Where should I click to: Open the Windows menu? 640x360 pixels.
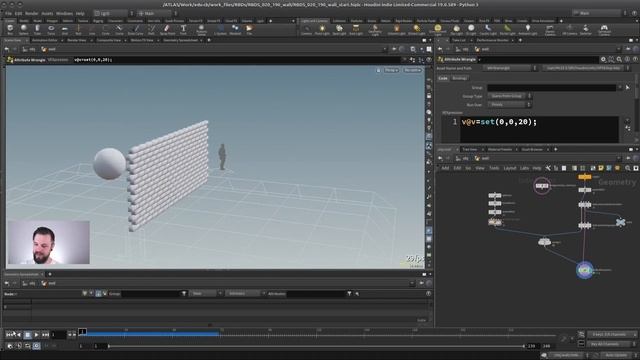[x=64, y=13]
